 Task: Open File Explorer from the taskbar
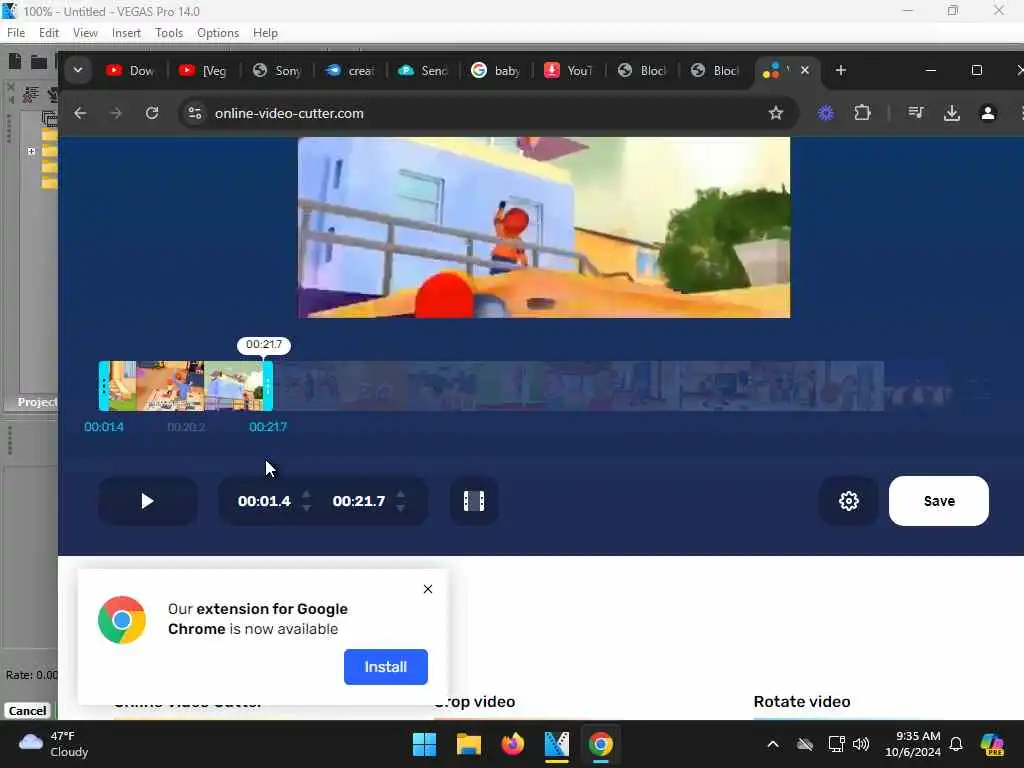[x=468, y=744]
